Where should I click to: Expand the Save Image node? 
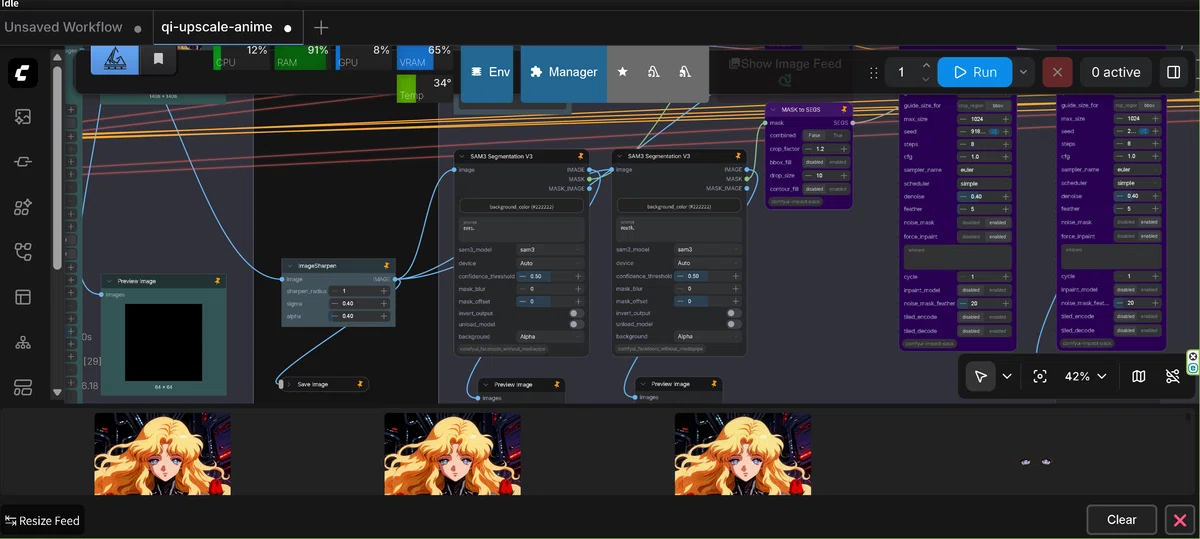pos(288,384)
